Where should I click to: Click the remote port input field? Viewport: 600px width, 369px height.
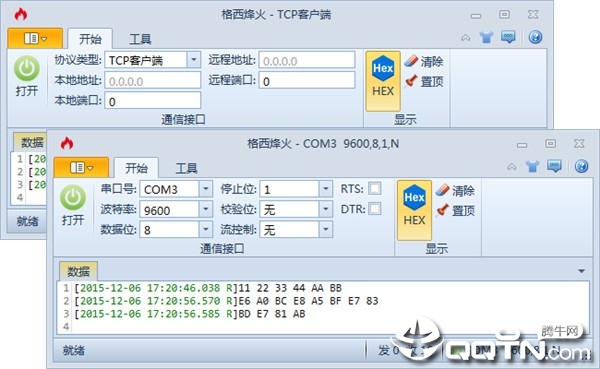pyautogui.click(x=307, y=81)
